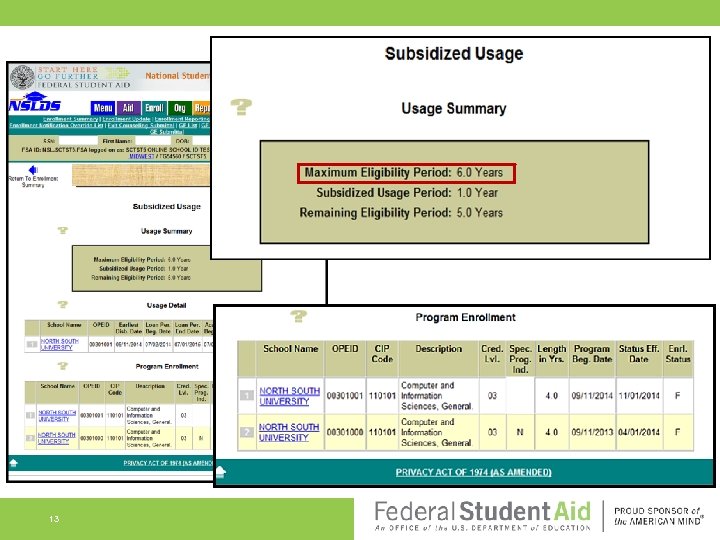Screen dimensions: 720x540
Task: Open the Enrollment Update link
Action: (126, 119)
